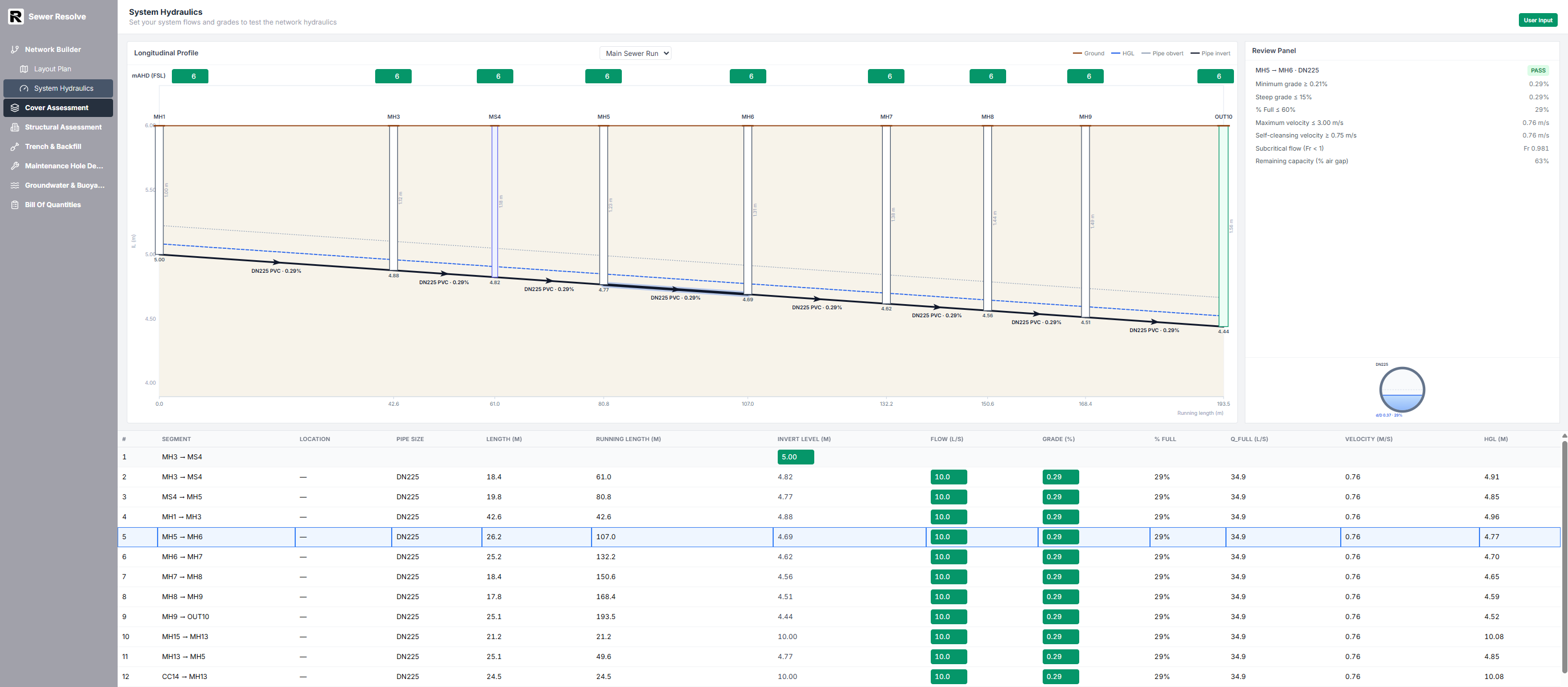The height and width of the screenshot is (687, 1568).
Task: Click the Cover Assessment layers icon
Action: tap(15, 108)
